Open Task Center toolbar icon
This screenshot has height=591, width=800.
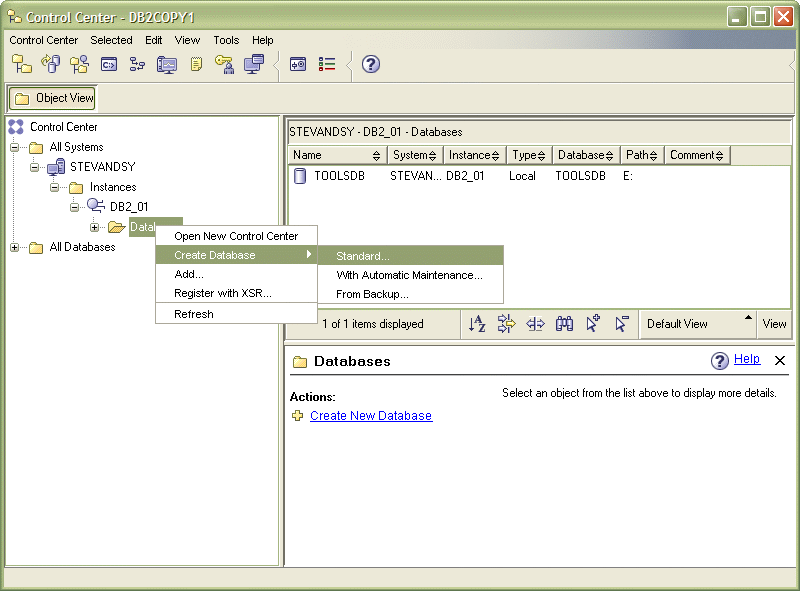coord(137,64)
